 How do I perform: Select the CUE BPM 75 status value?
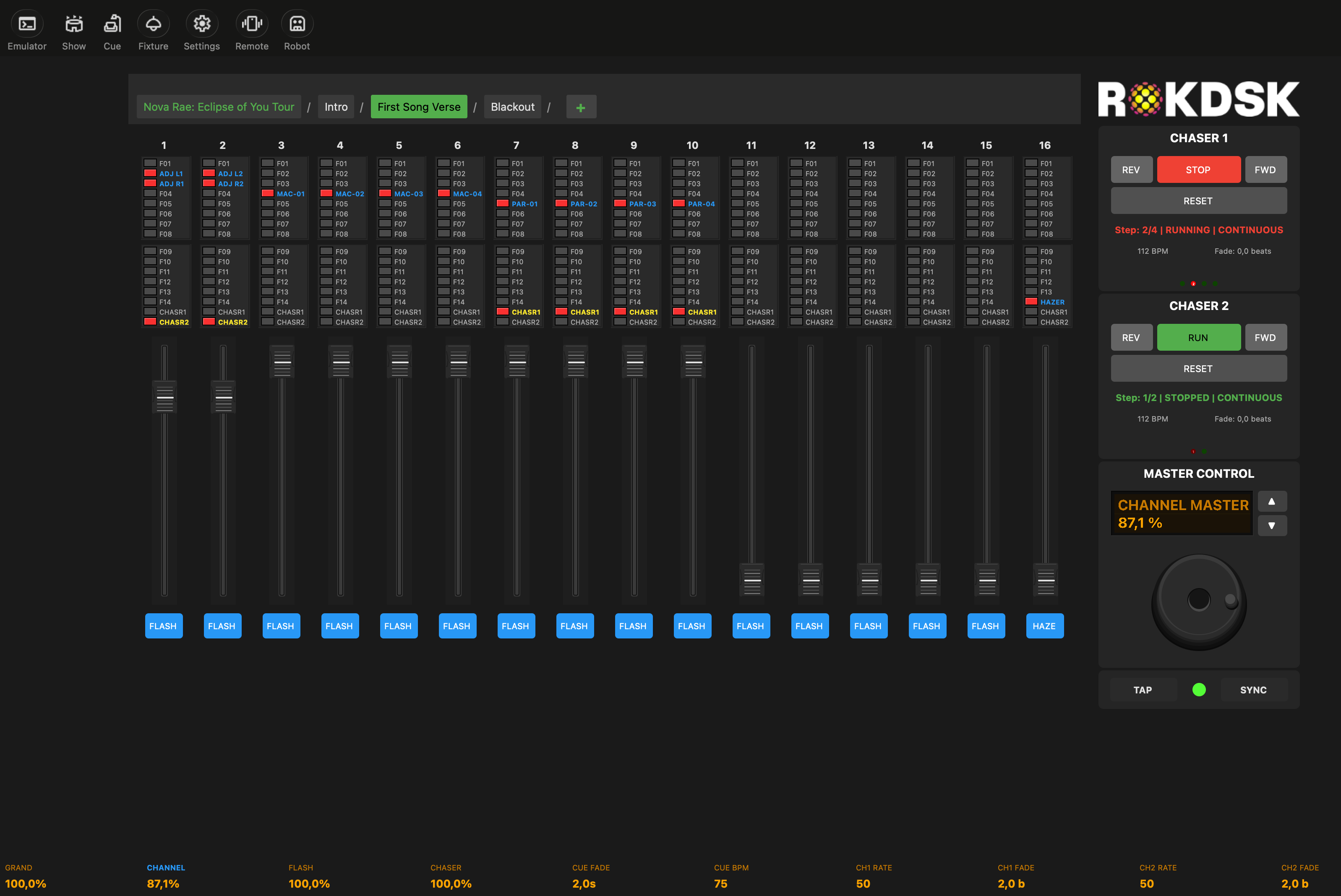pos(721,883)
